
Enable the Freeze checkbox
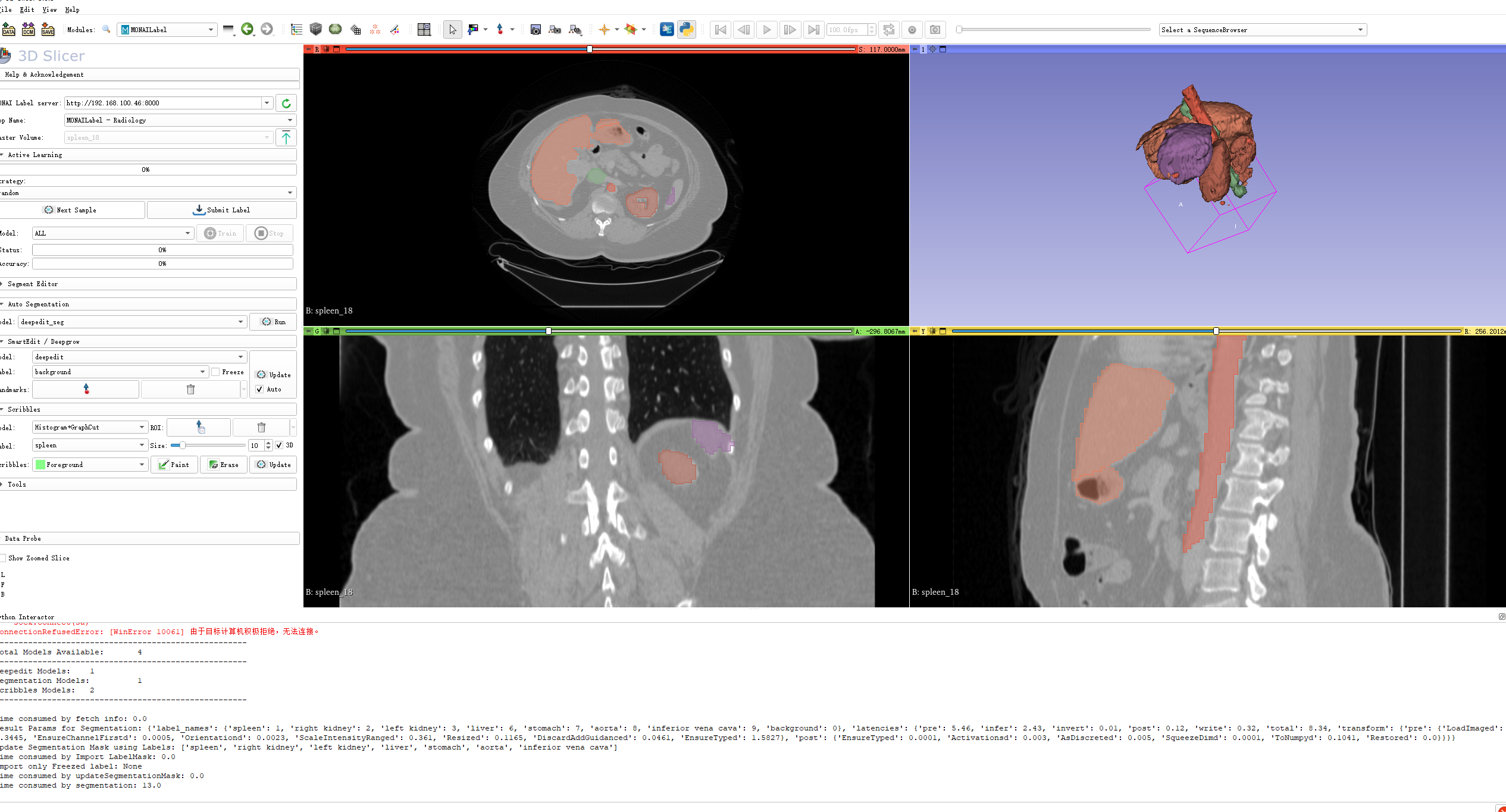pos(216,372)
